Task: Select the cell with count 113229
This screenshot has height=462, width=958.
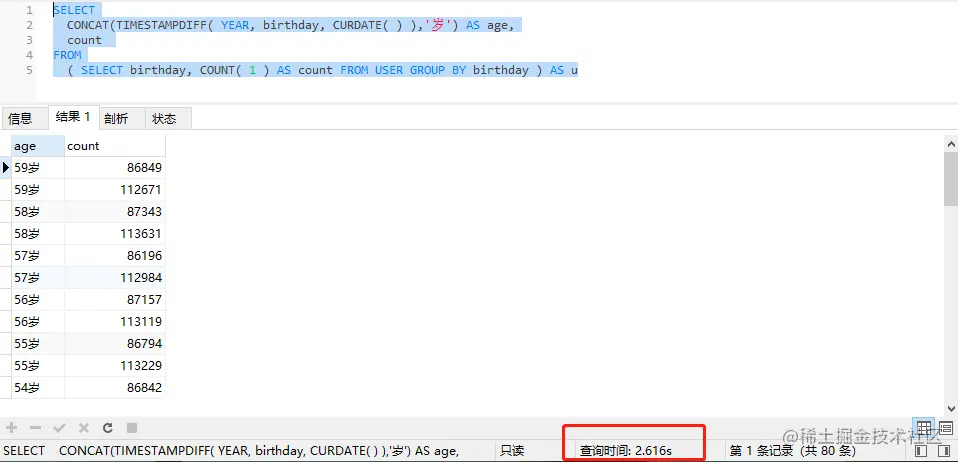Action: [115, 365]
